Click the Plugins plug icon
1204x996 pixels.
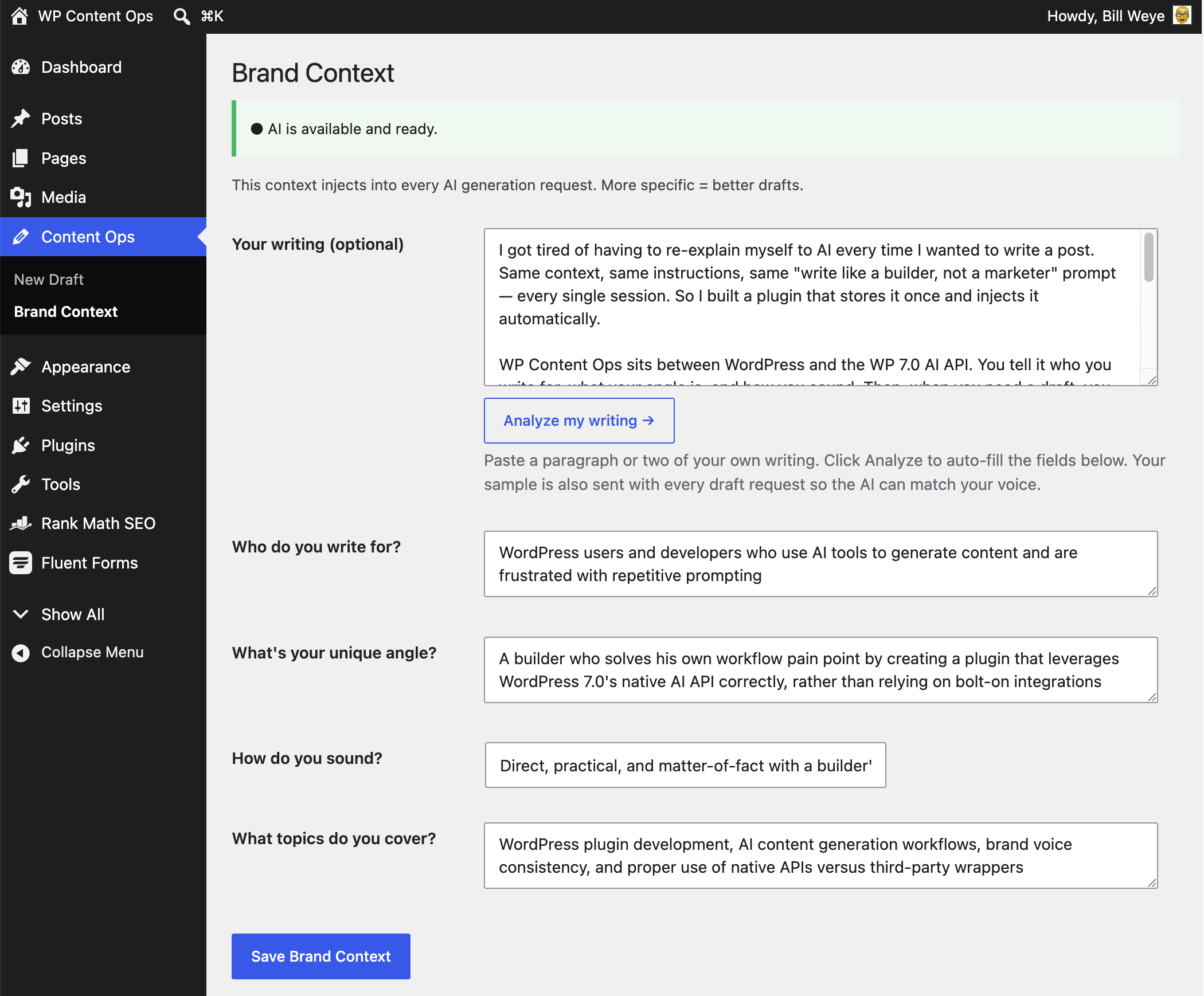click(x=21, y=445)
